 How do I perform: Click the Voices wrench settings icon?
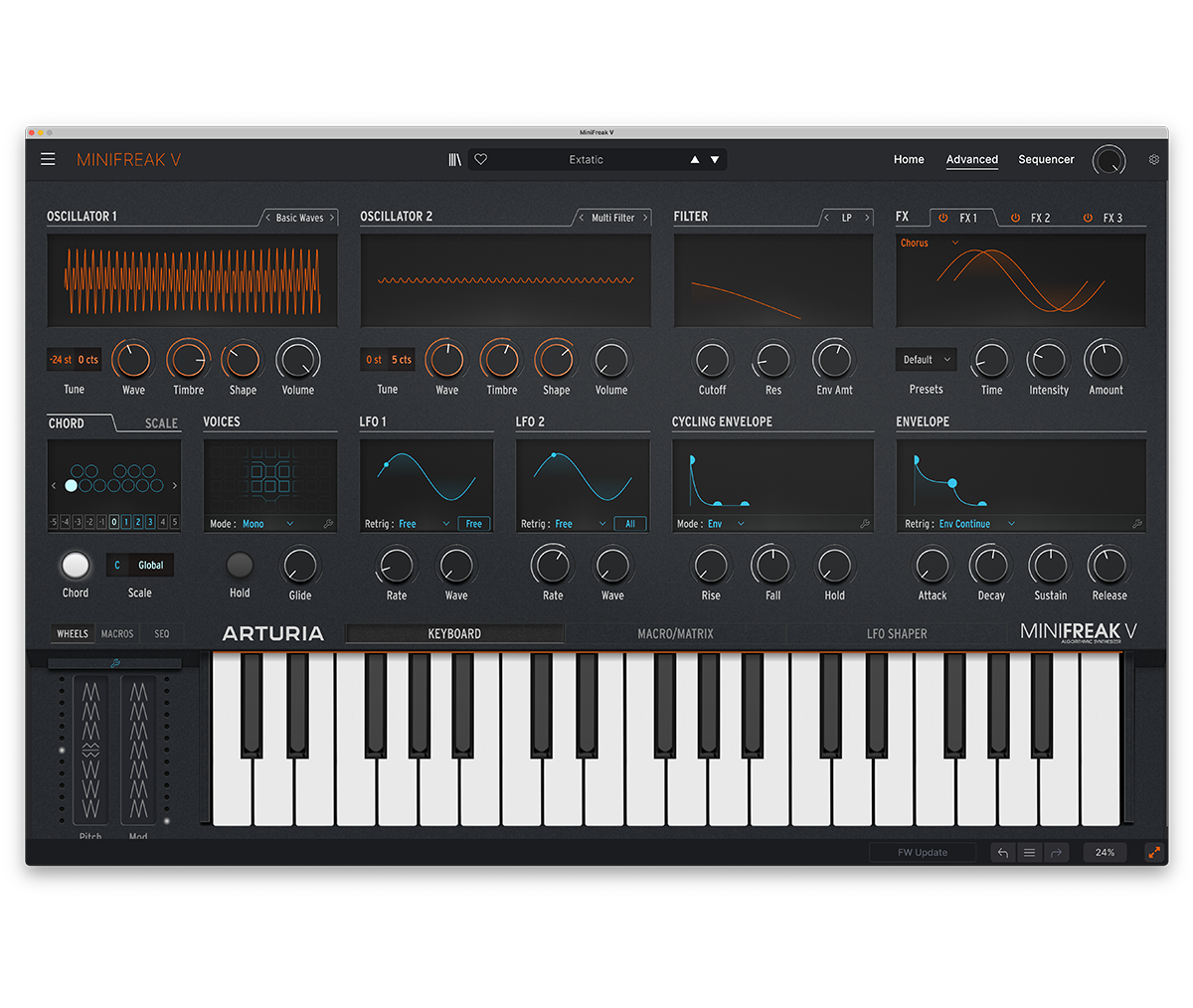pyautogui.click(x=328, y=524)
